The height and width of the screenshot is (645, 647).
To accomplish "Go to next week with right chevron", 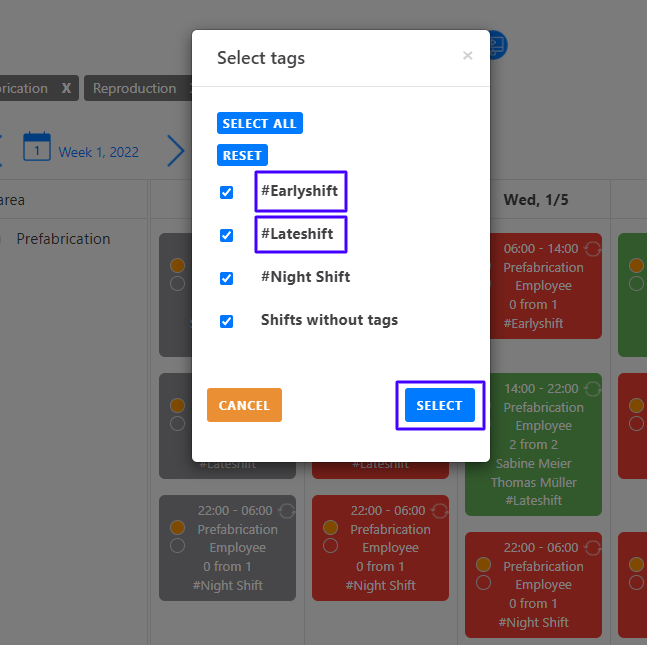I will pos(176,151).
